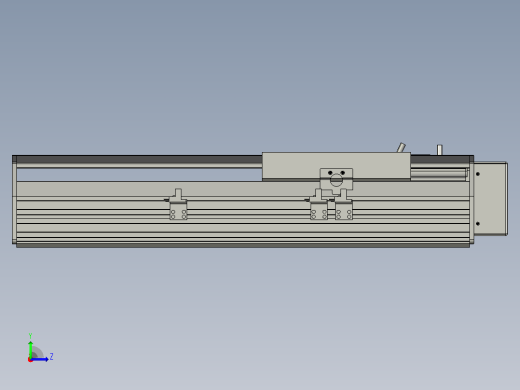Screen dimensions: 520x390
Task: Select the rightmost sensor bracket on rail
Action: [x=343, y=204]
